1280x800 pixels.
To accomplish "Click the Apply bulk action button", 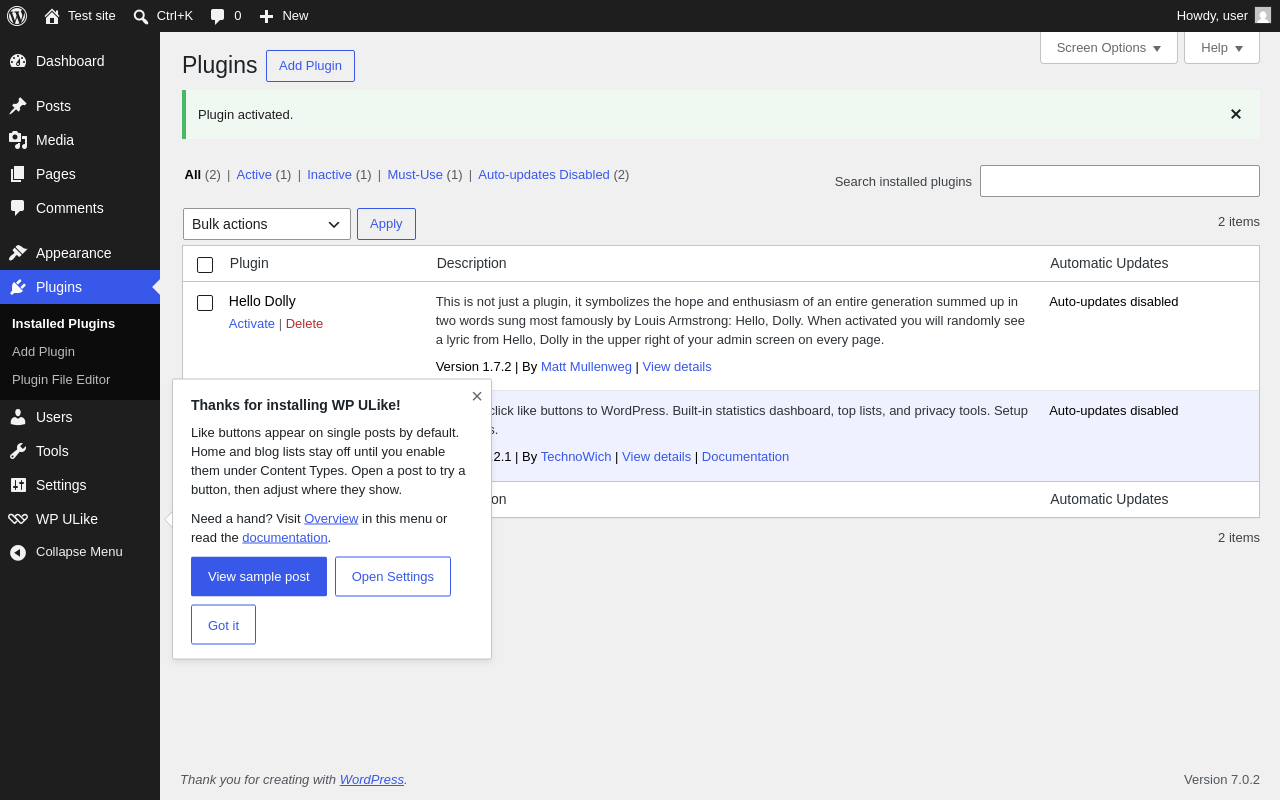I will point(386,224).
